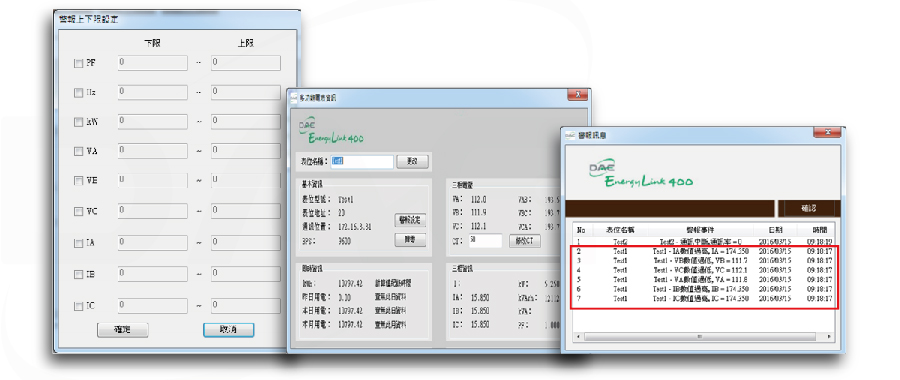
Task: Click the PF lower limit field
Action: 153,63
